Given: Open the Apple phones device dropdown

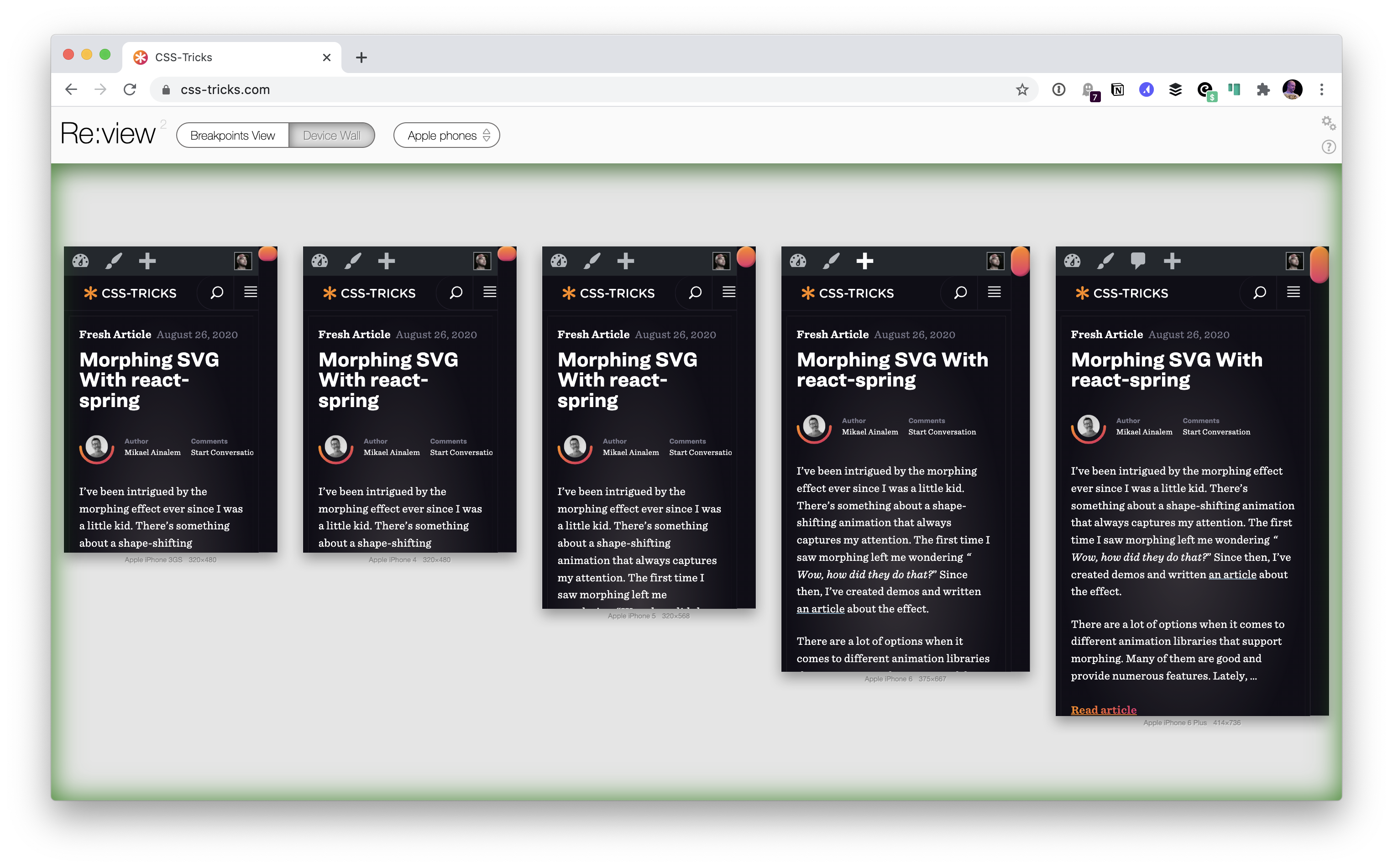Looking at the screenshot, I should pyautogui.click(x=447, y=136).
